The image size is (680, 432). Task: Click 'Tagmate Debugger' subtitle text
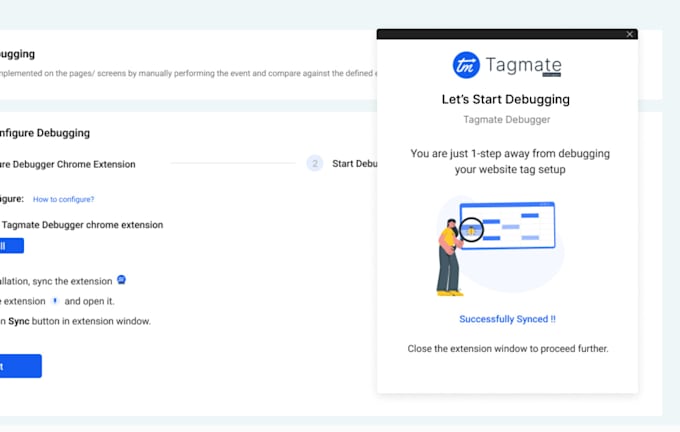507,120
